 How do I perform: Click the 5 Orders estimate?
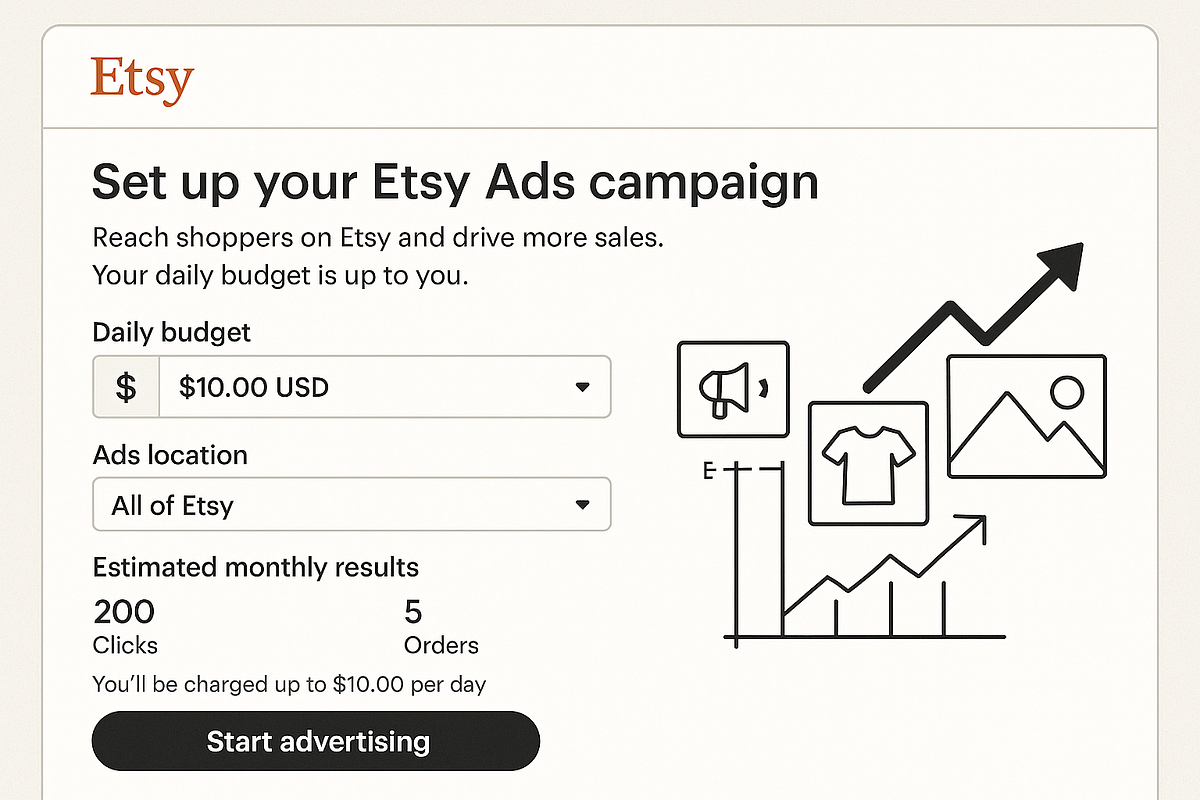coord(441,626)
